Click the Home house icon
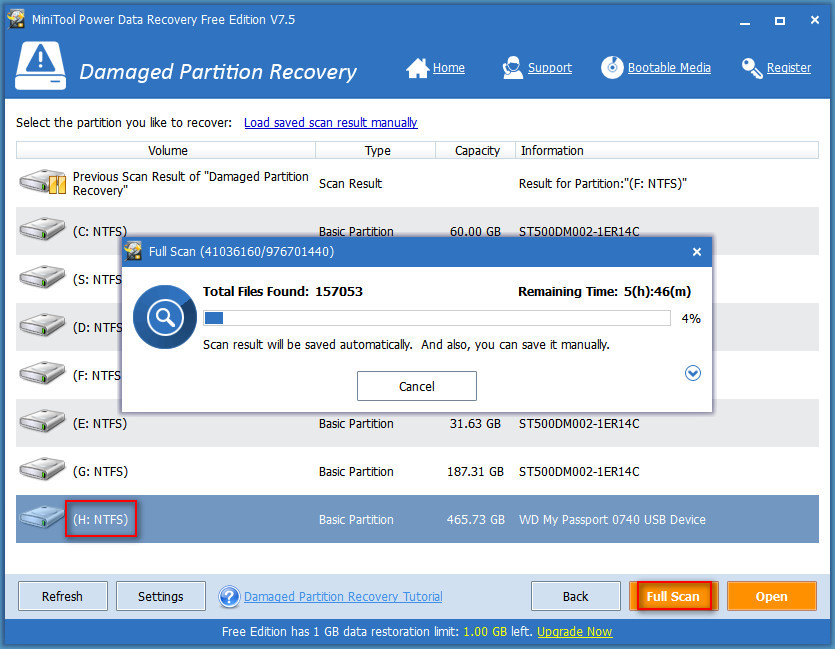Screen dimensions: 835x649 [x=417, y=68]
